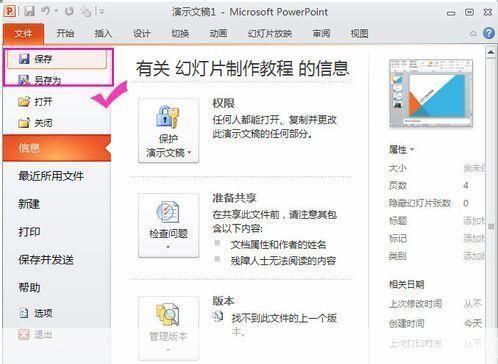The image size is (498, 364).
Task: Click the PowerPoint logo icon in title bar
Action: [x=9, y=12]
